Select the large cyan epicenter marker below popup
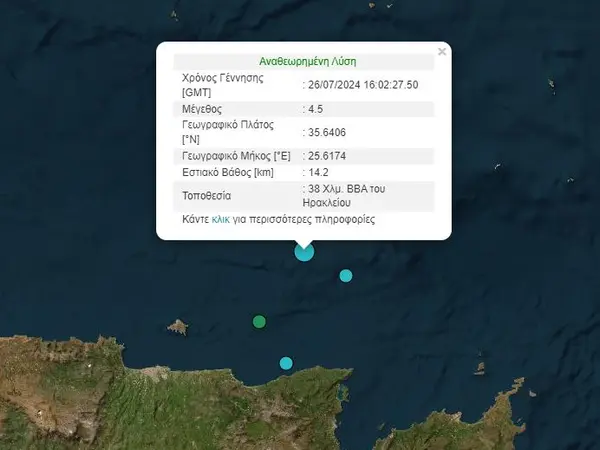The image size is (600, 450). tap(304, 252)
